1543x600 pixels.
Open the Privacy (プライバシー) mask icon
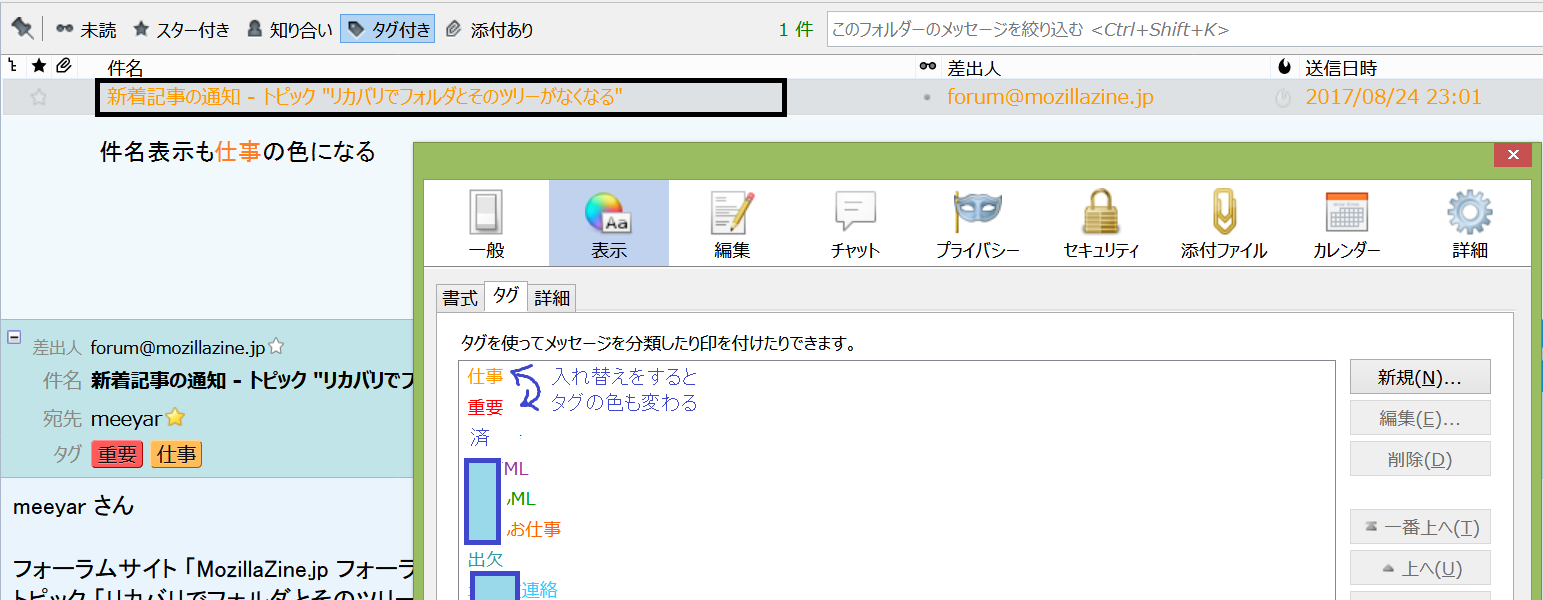977,222
